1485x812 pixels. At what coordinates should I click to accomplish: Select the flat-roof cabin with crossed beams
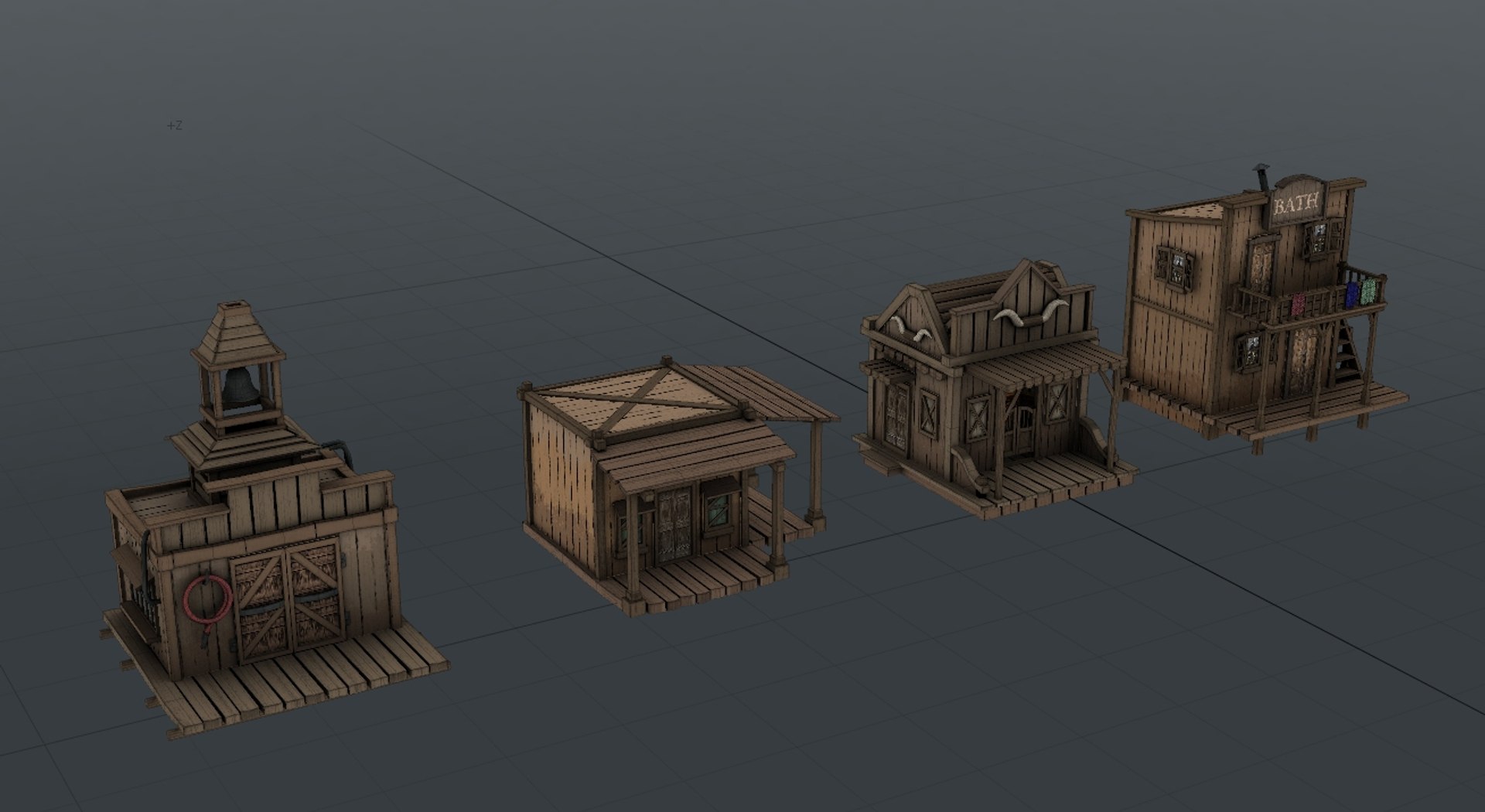pos(677,486)
